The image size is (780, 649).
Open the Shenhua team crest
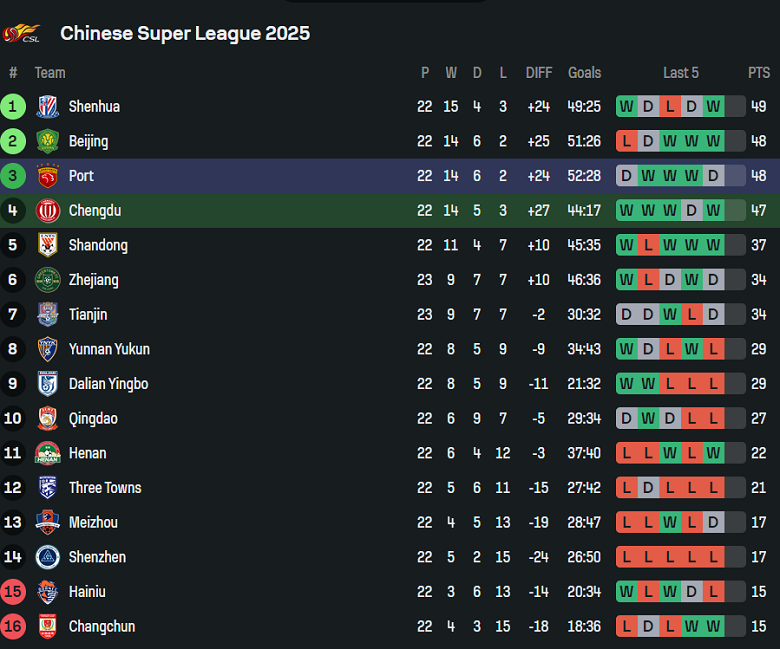click(48, 106)
